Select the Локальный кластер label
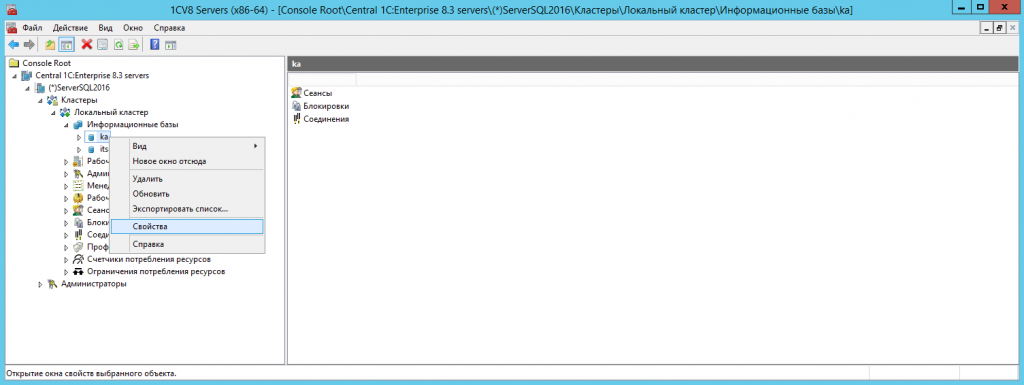Screen dimensions: 1024x385 click(111, 113)
